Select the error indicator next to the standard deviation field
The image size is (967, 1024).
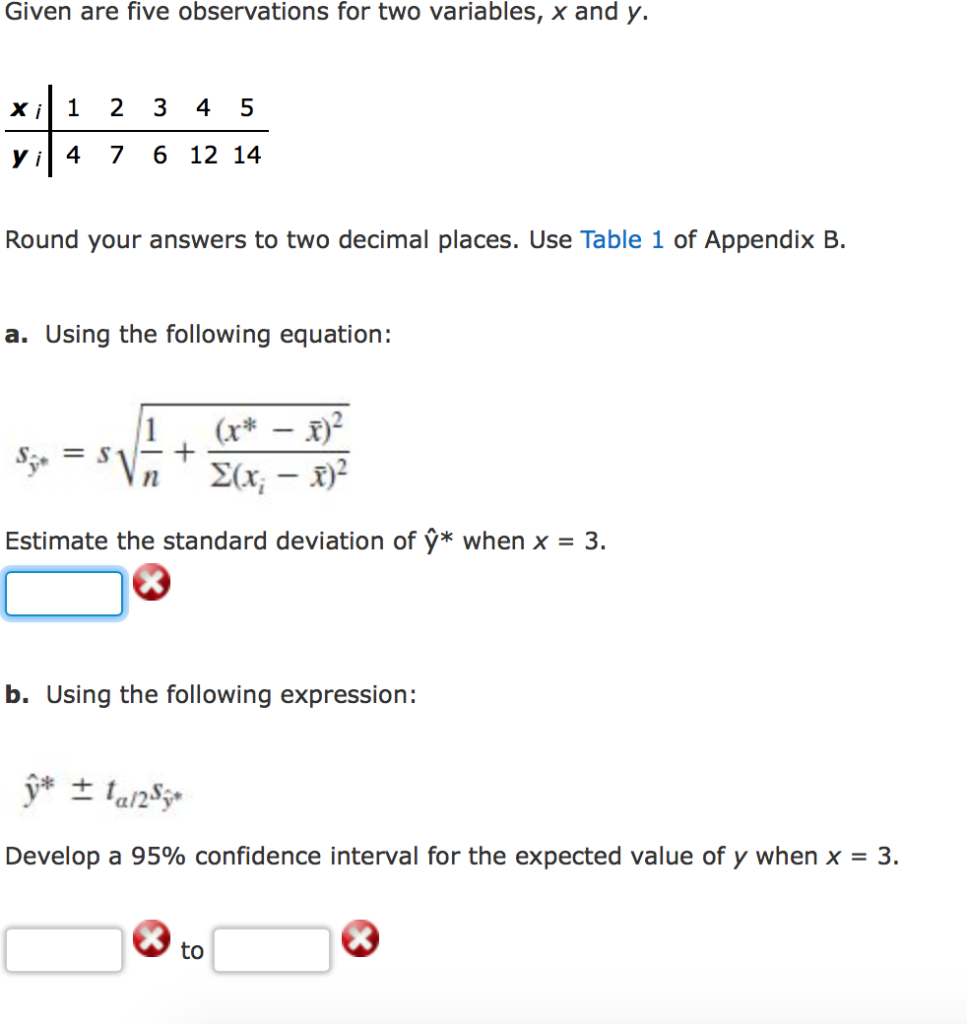(151, 581)
